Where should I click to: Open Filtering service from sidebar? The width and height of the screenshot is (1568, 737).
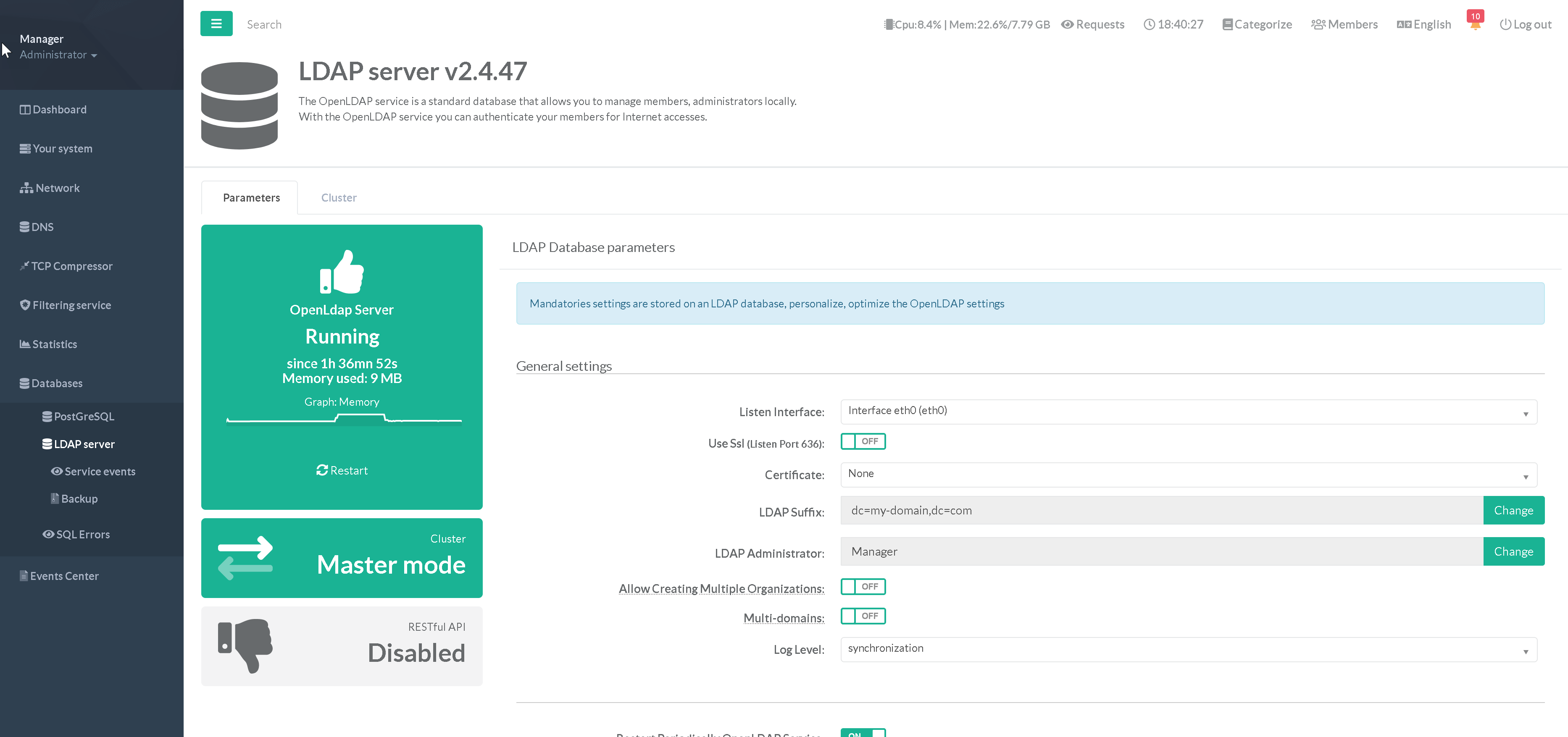tap(71, 305)
